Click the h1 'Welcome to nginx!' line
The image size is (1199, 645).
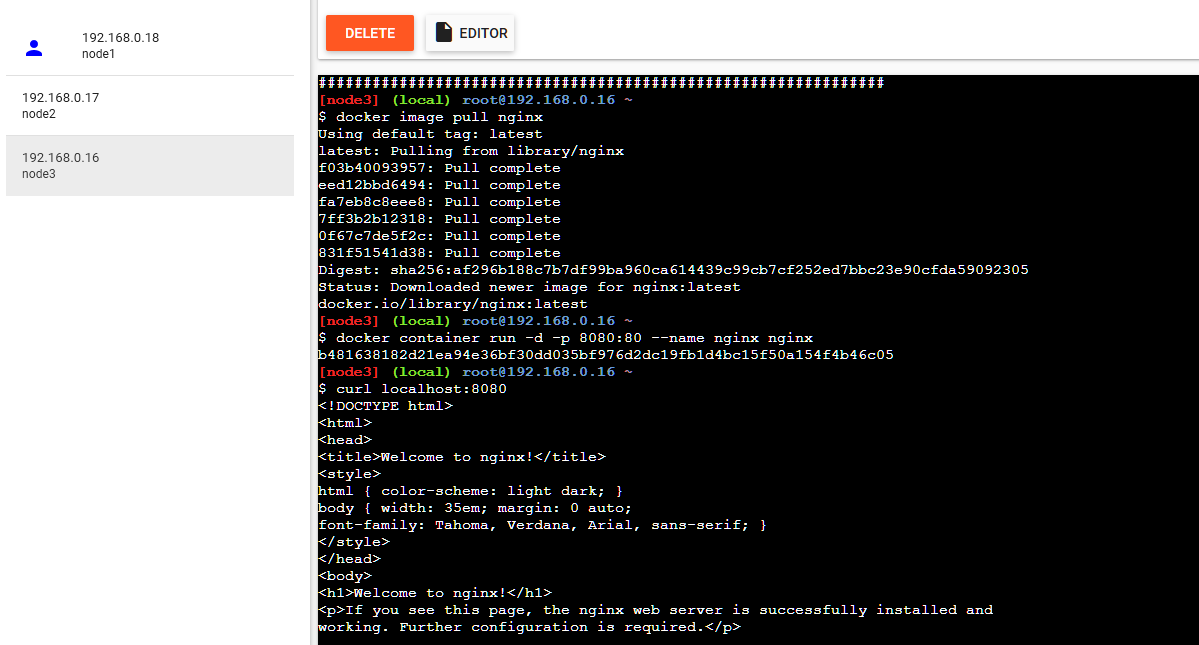(x=434, y=593)
